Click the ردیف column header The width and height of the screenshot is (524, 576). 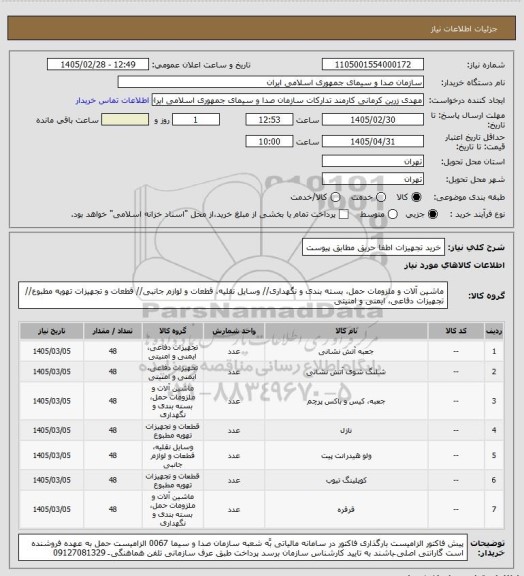tap(494, 331)
